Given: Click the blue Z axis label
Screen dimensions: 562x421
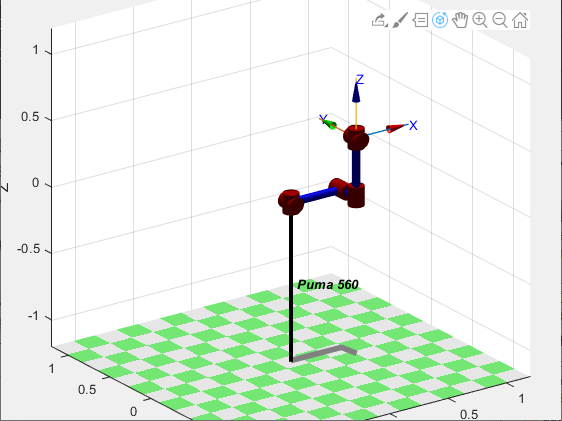Looking at the screenshot, I should pyautogui.click(x=359, y=80).
